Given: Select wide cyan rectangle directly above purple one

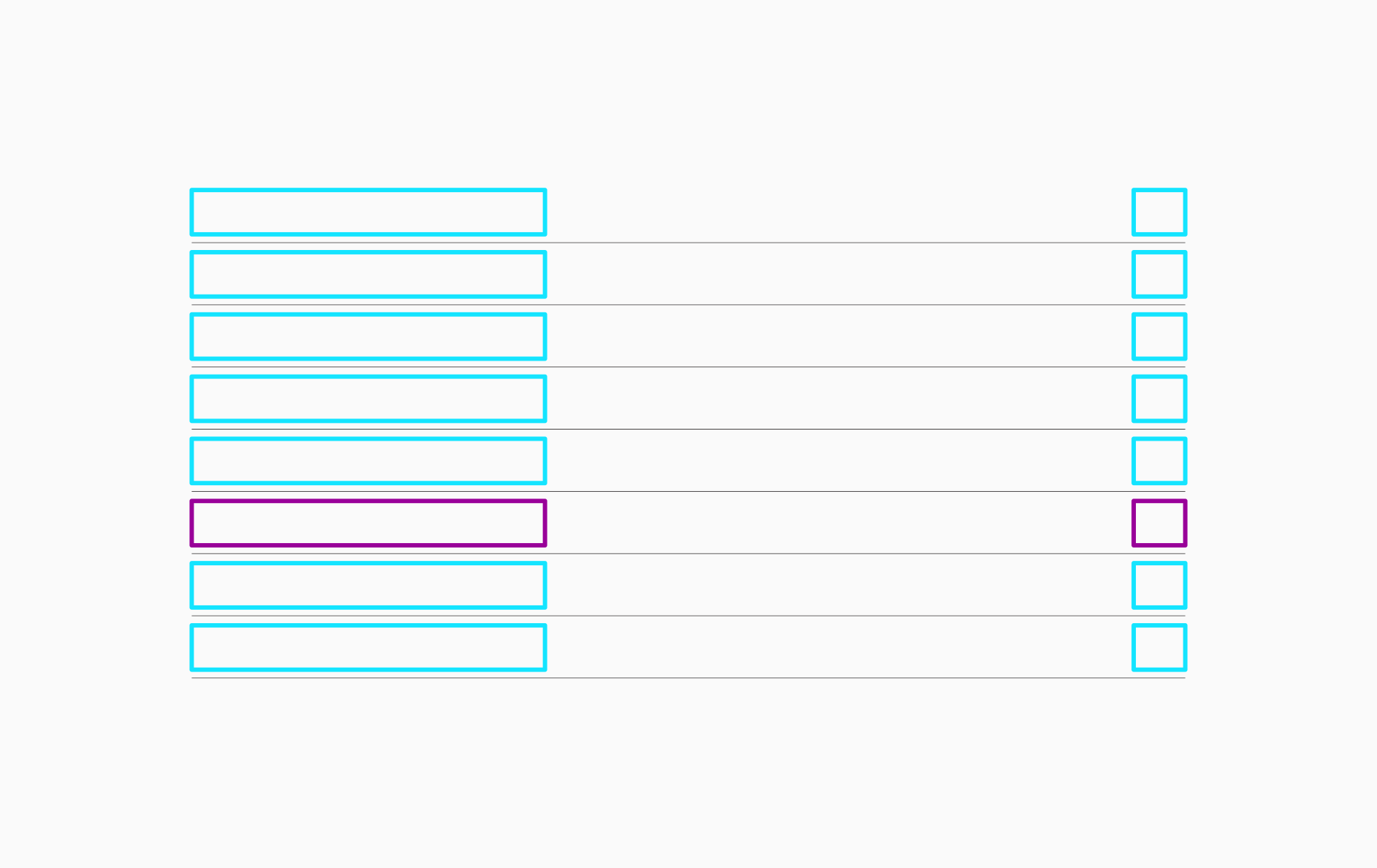Looking at the screenshot, I should [369, 461].
